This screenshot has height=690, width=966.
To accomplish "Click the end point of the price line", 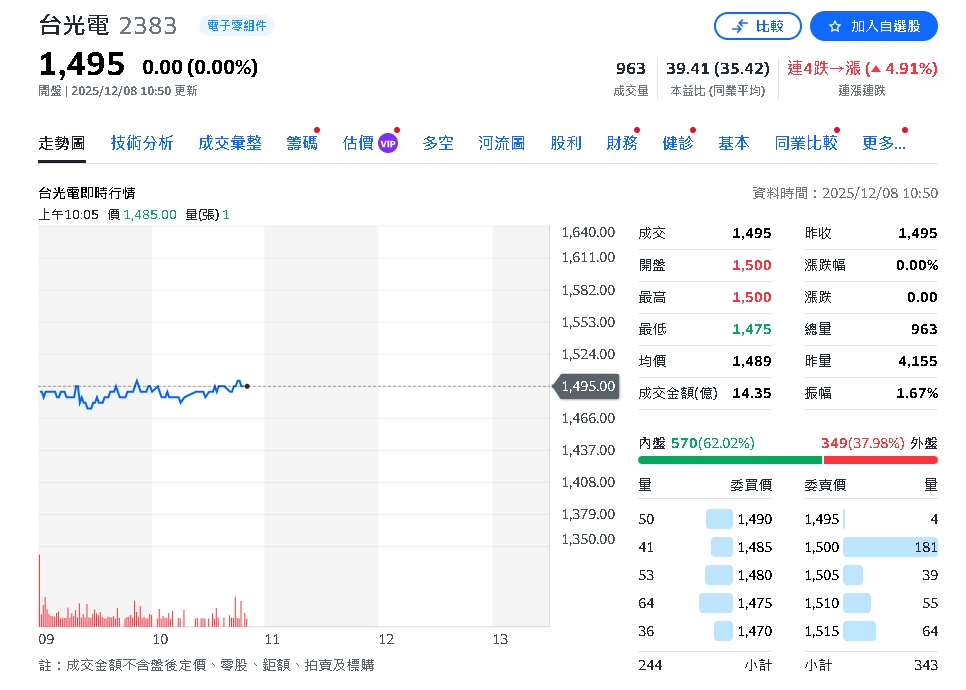I will 247,386.
